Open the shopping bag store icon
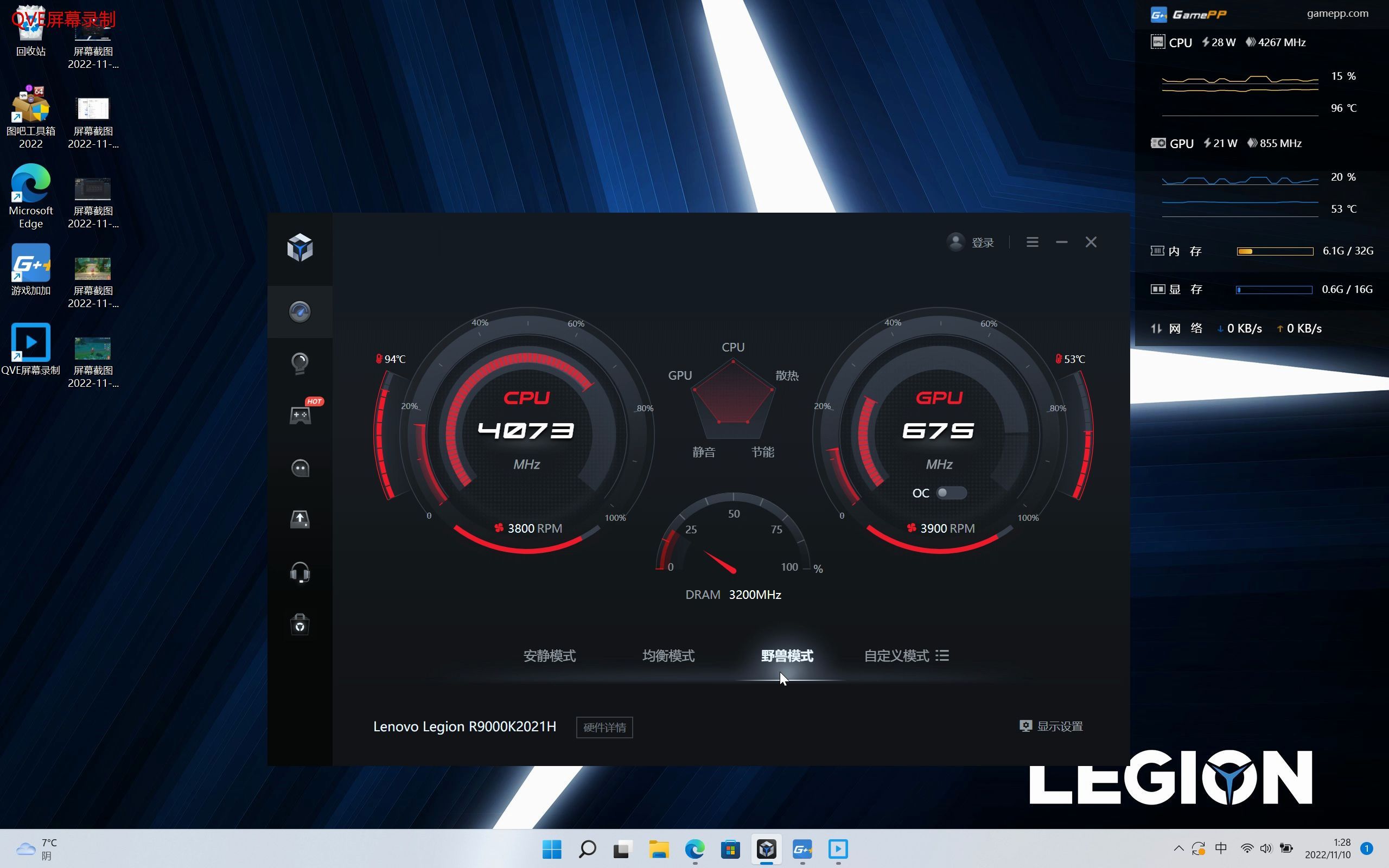The height and width of the screenshot is (868, 1389). pos(300,624)
